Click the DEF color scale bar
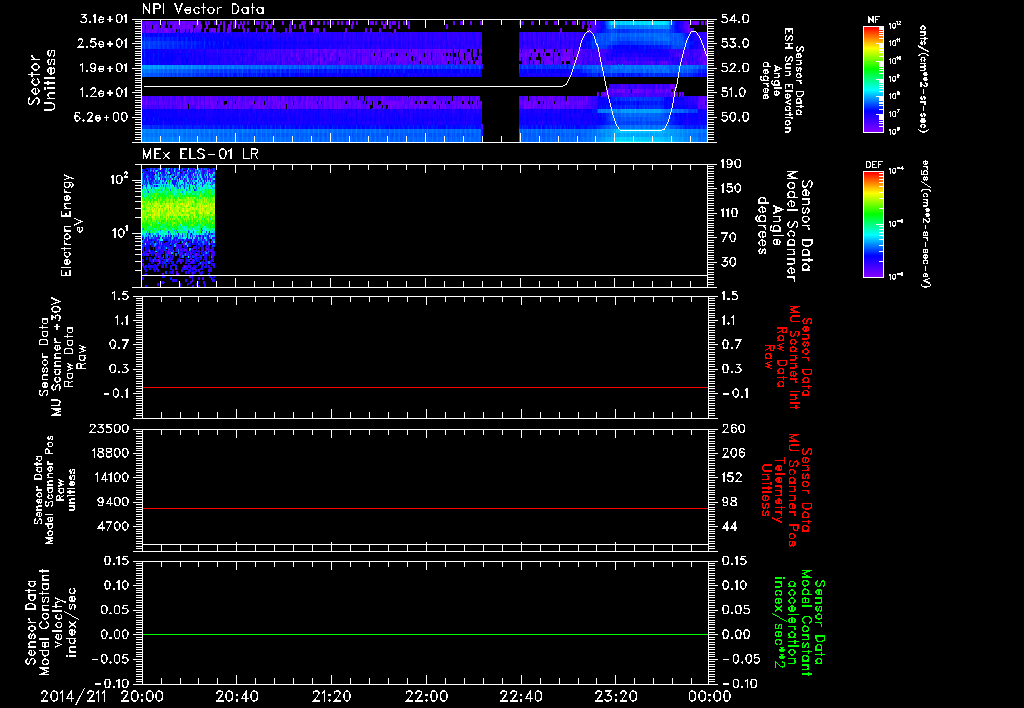The width and height of the screenshot is (1024, 708). [x=874, y=224]
